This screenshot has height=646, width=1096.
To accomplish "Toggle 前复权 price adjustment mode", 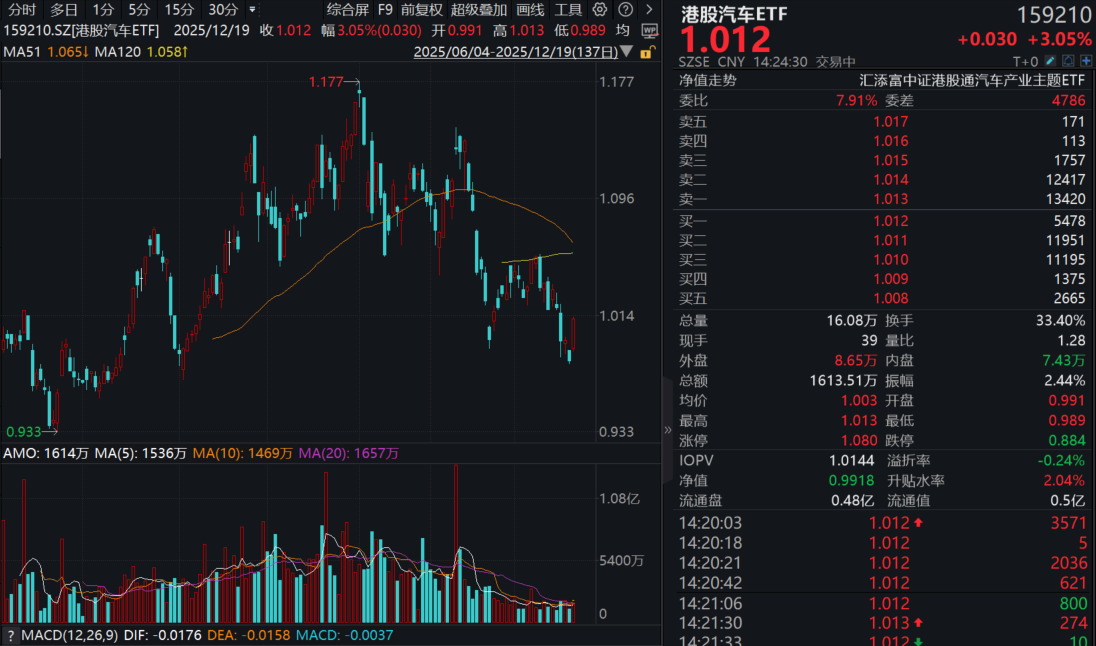I will (420, 10).
